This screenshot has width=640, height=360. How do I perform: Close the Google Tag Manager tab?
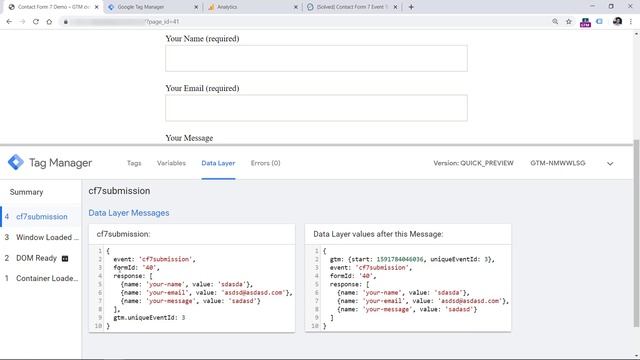pos(196,7)
